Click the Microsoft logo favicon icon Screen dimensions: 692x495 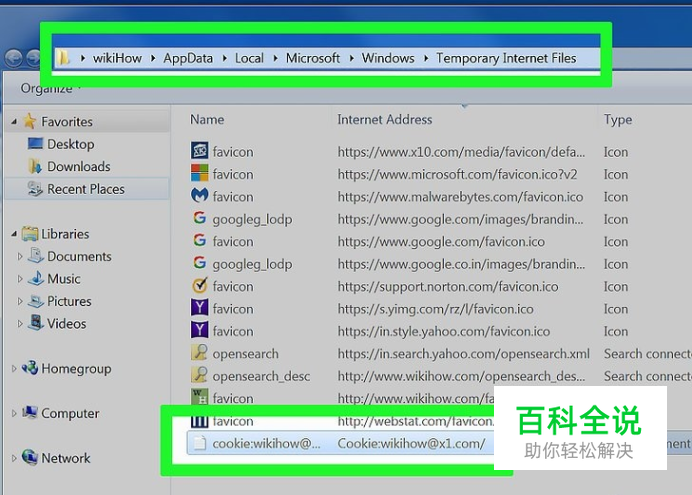pos(199,173)
